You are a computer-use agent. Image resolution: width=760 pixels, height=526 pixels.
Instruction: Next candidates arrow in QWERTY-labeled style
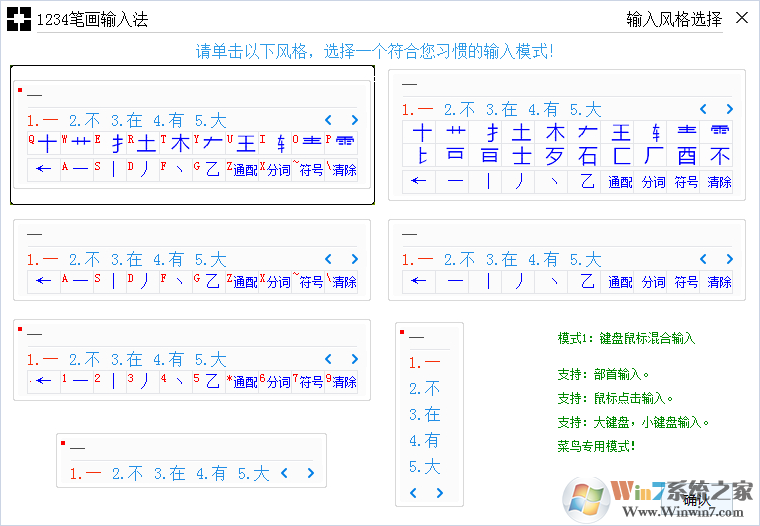(355, 120)
